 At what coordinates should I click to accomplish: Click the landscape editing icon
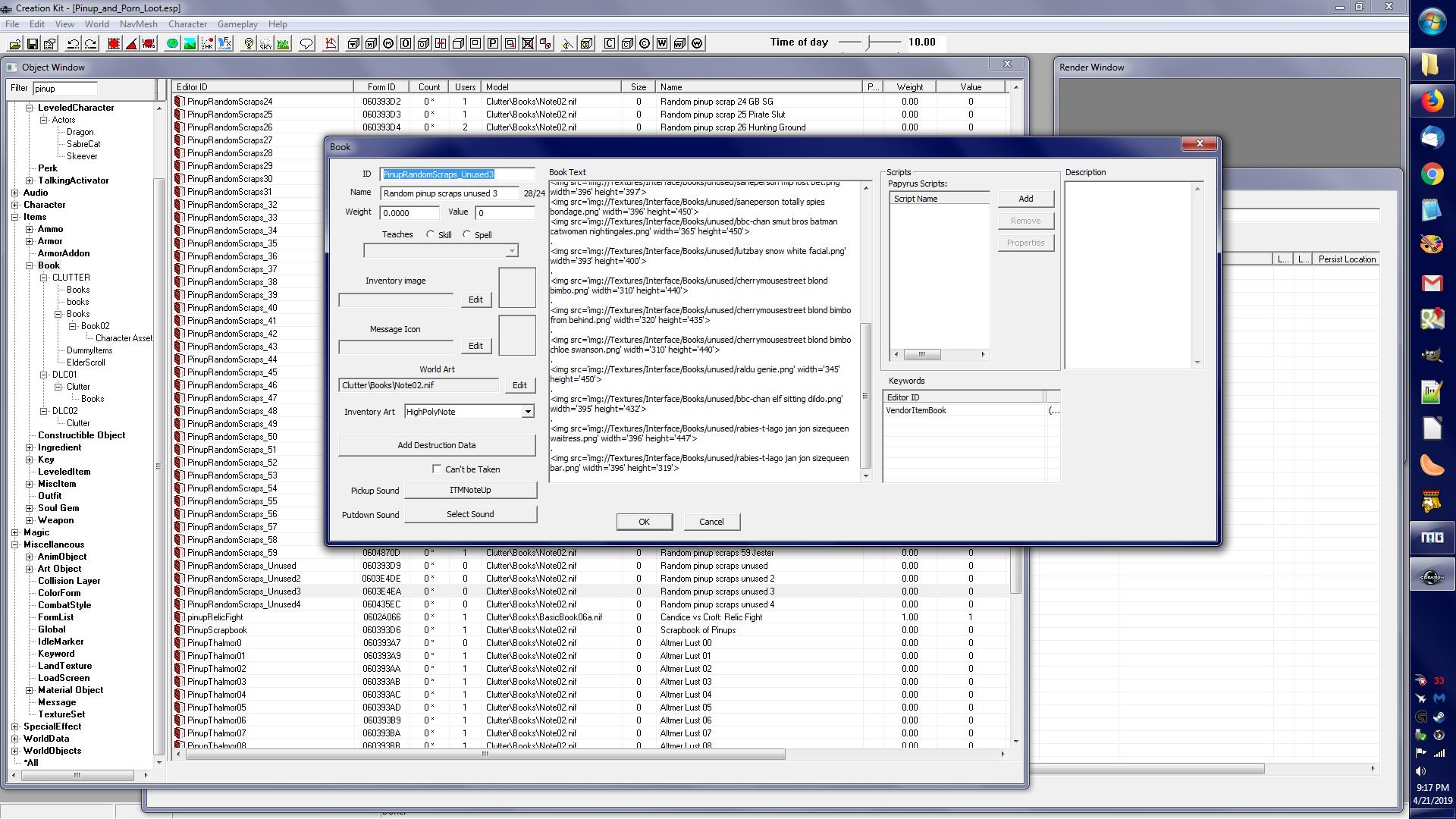tap(190, 43)
